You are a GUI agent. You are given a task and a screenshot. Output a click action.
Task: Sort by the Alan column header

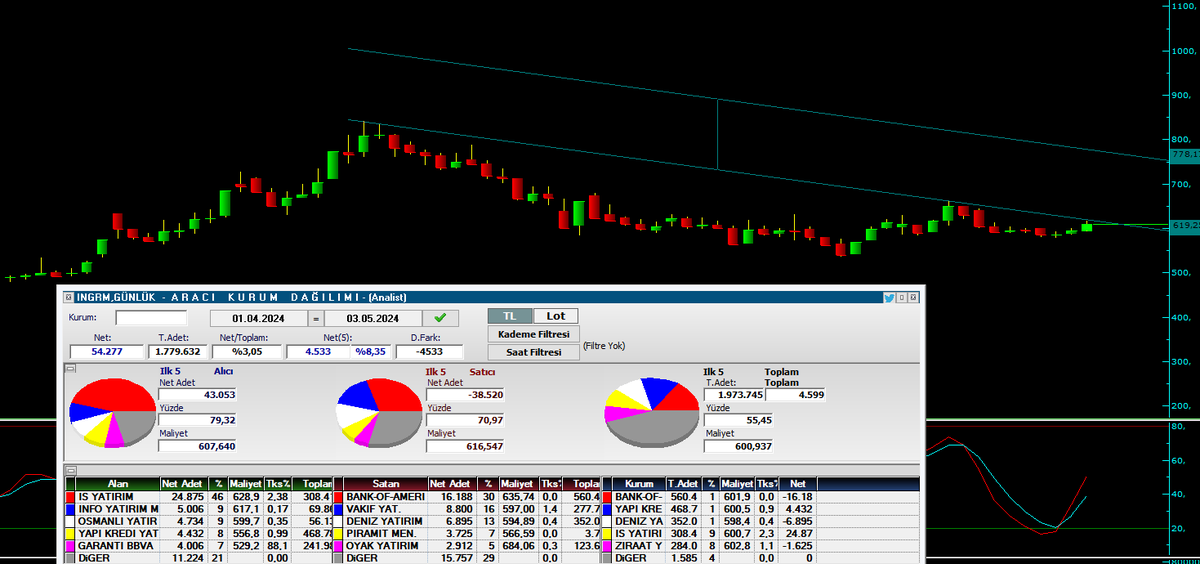pos(118,483)
